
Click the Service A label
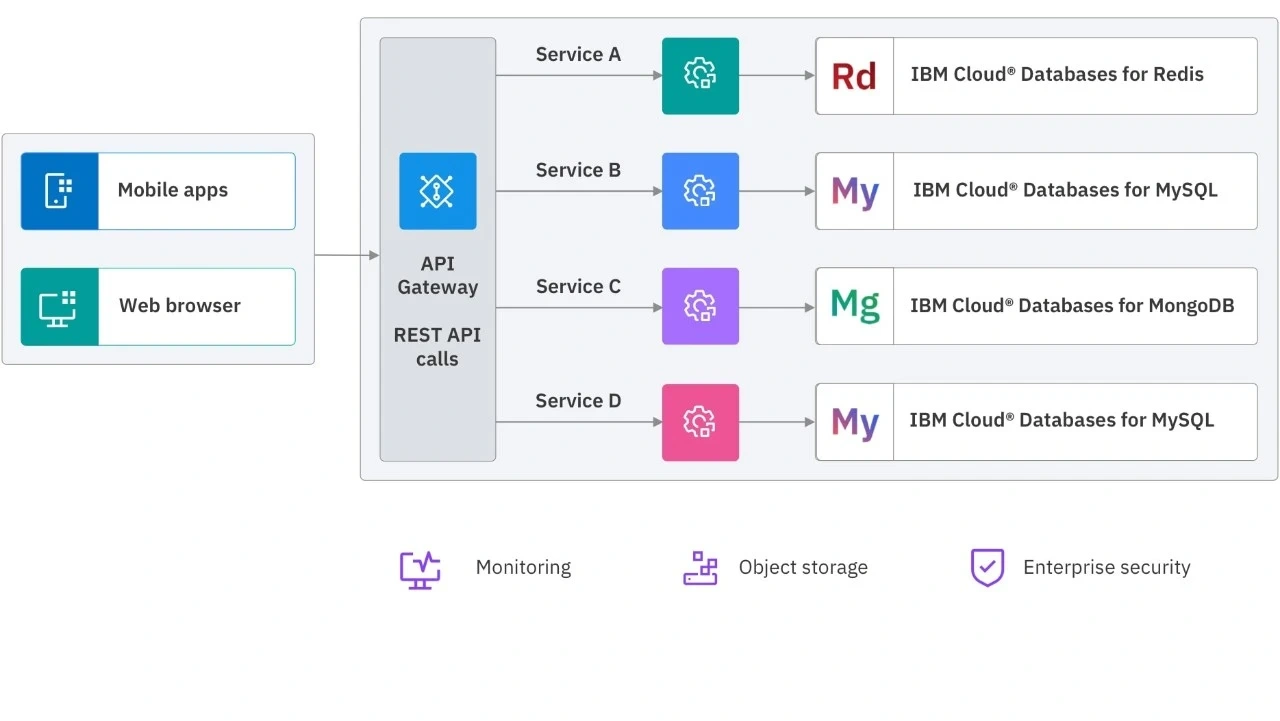[578, 55]
